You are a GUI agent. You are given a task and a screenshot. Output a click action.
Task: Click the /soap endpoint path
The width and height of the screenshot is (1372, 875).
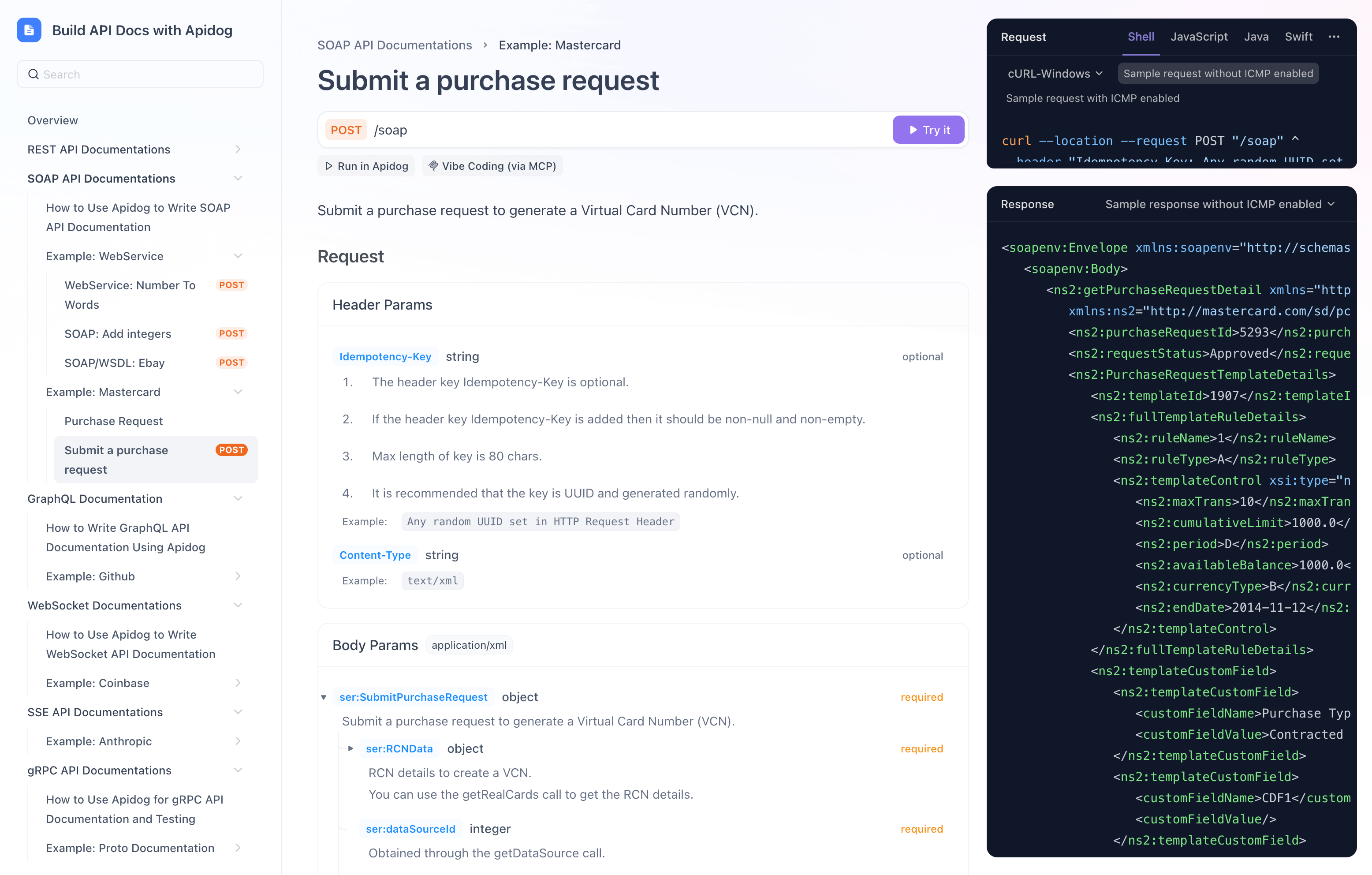tap(390, 130)
